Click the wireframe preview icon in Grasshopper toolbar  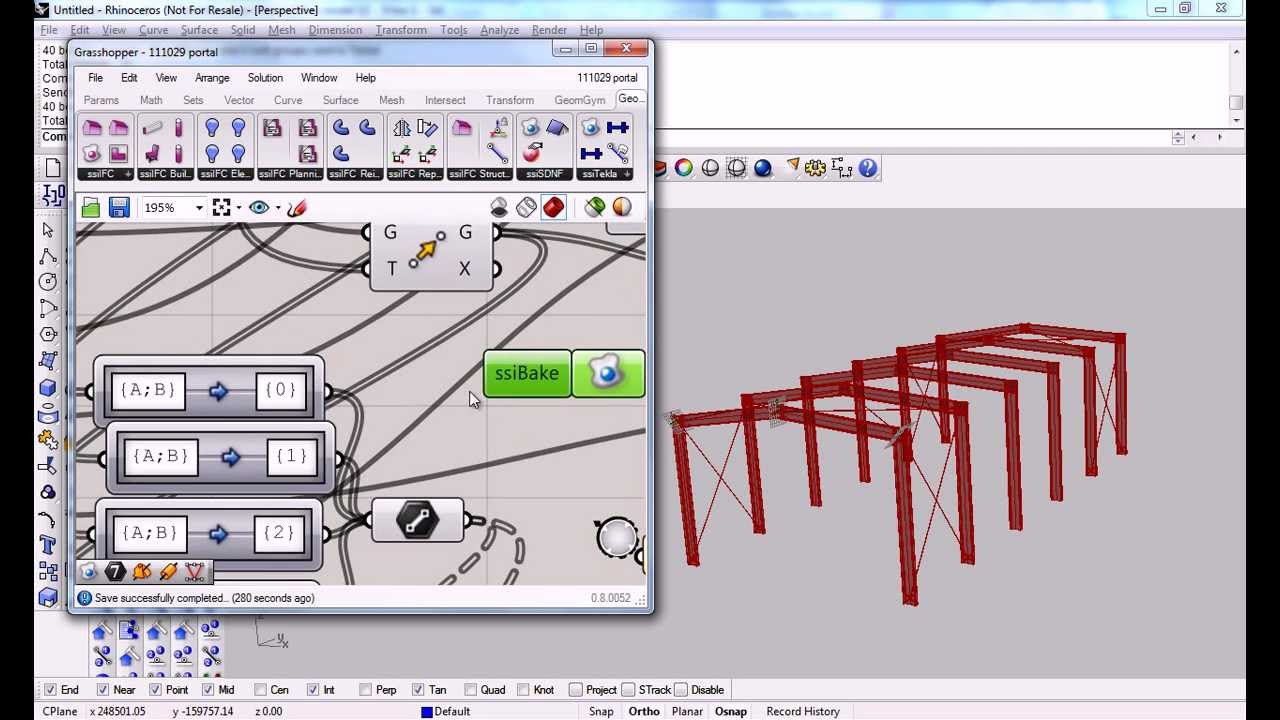(526, 207)
